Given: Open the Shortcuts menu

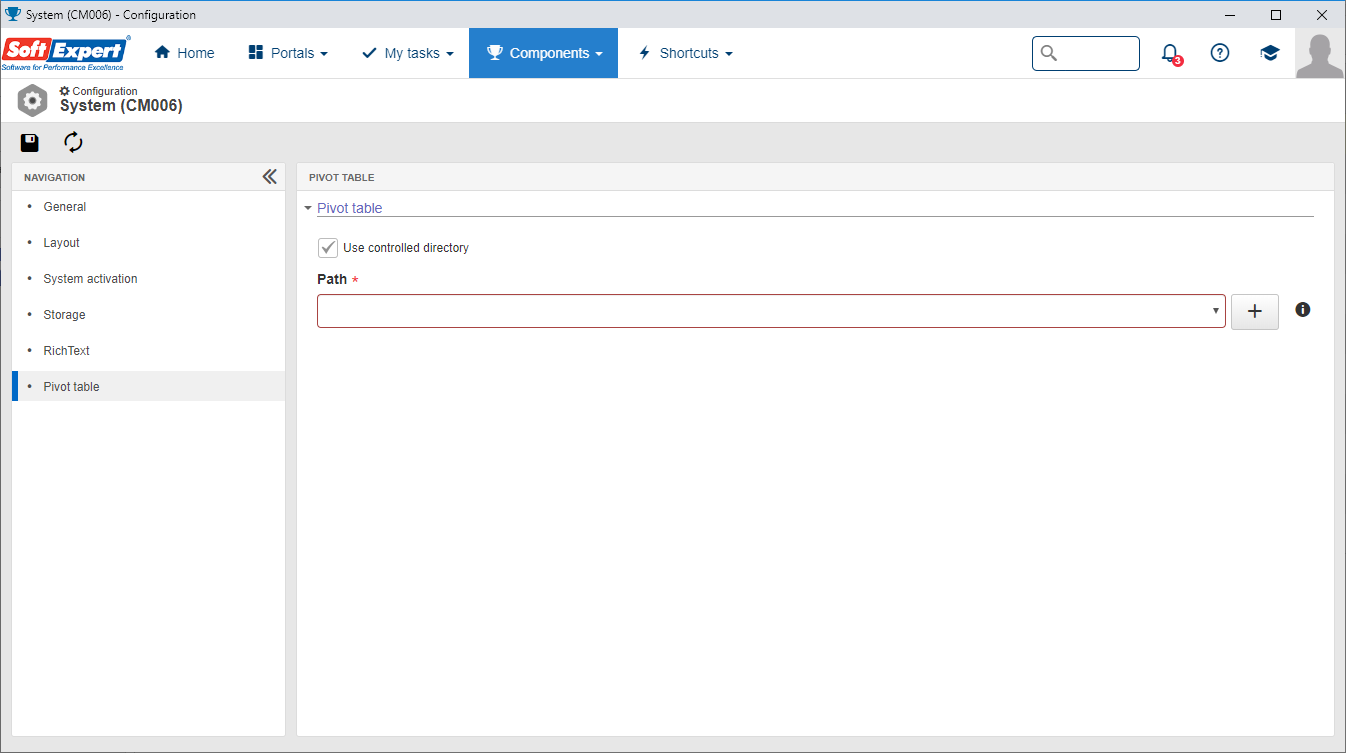Looking at the screenshot, I should click(685, 53).
